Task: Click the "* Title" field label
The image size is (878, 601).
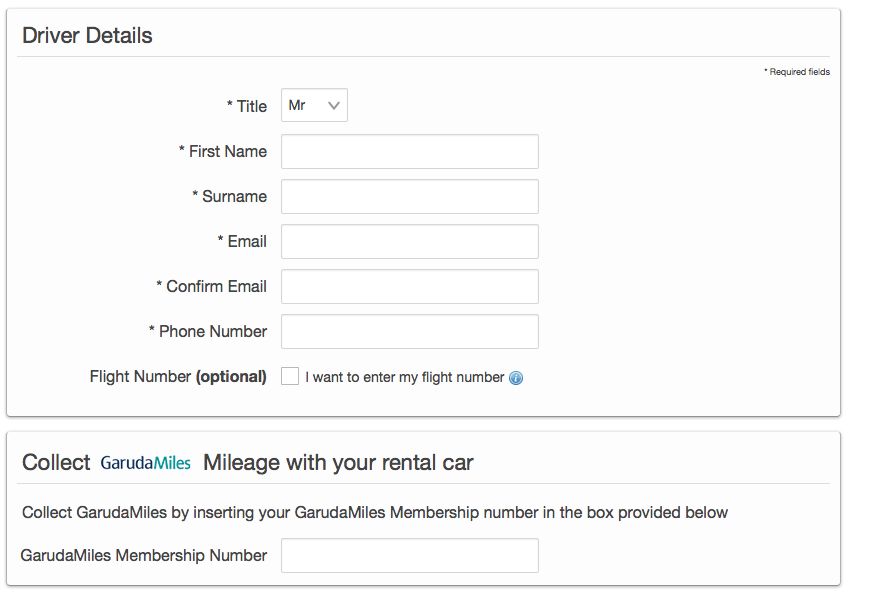Action: click(247, 106)
